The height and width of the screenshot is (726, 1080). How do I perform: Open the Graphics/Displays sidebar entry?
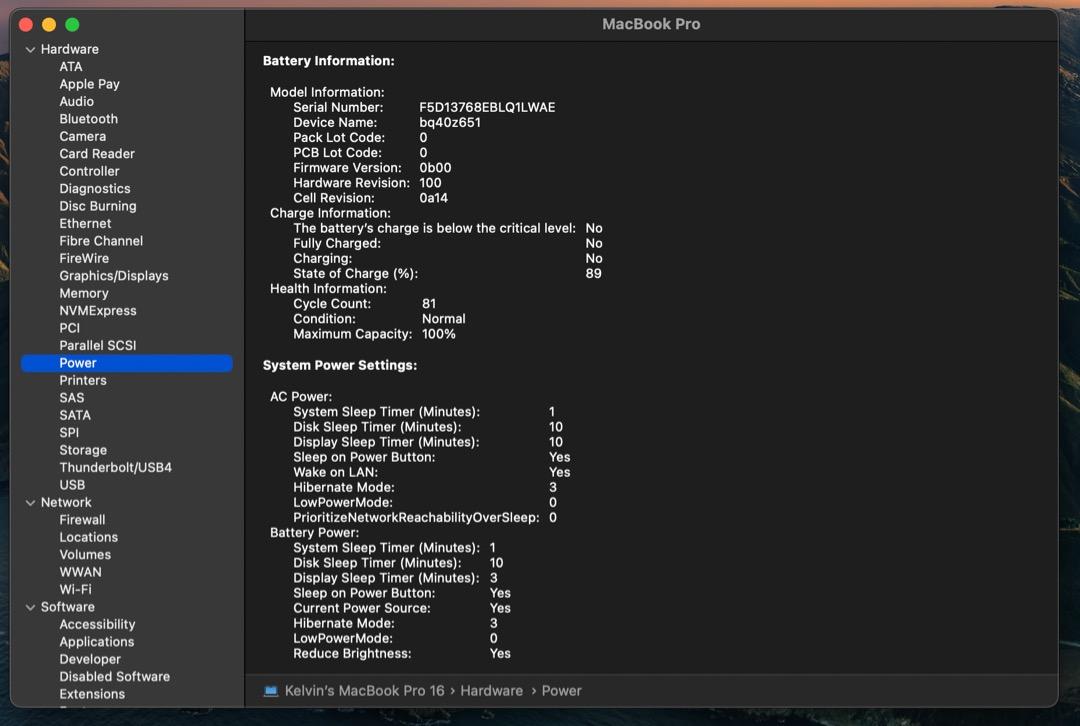(113, 276)
